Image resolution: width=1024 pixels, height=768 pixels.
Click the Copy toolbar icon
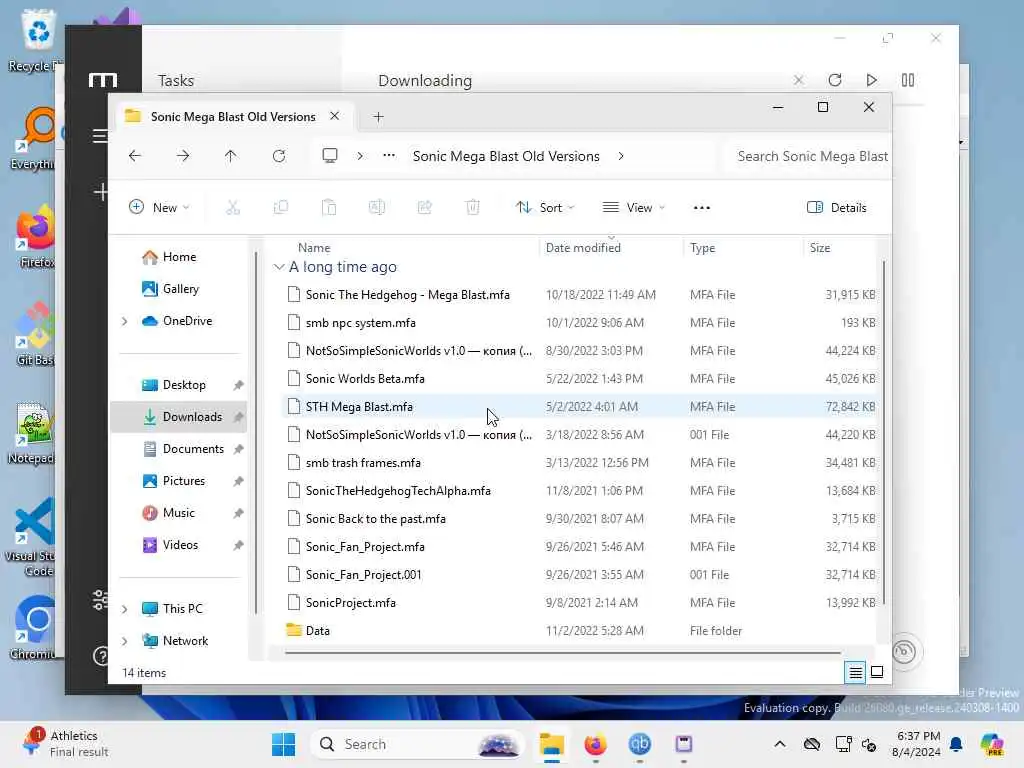tap(281, 208)
